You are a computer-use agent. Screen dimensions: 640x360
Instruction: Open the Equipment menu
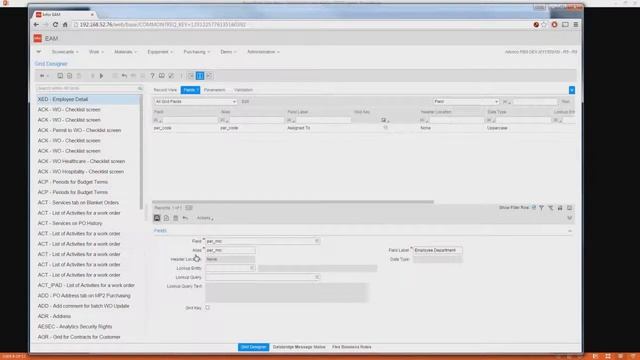(160, 52)
